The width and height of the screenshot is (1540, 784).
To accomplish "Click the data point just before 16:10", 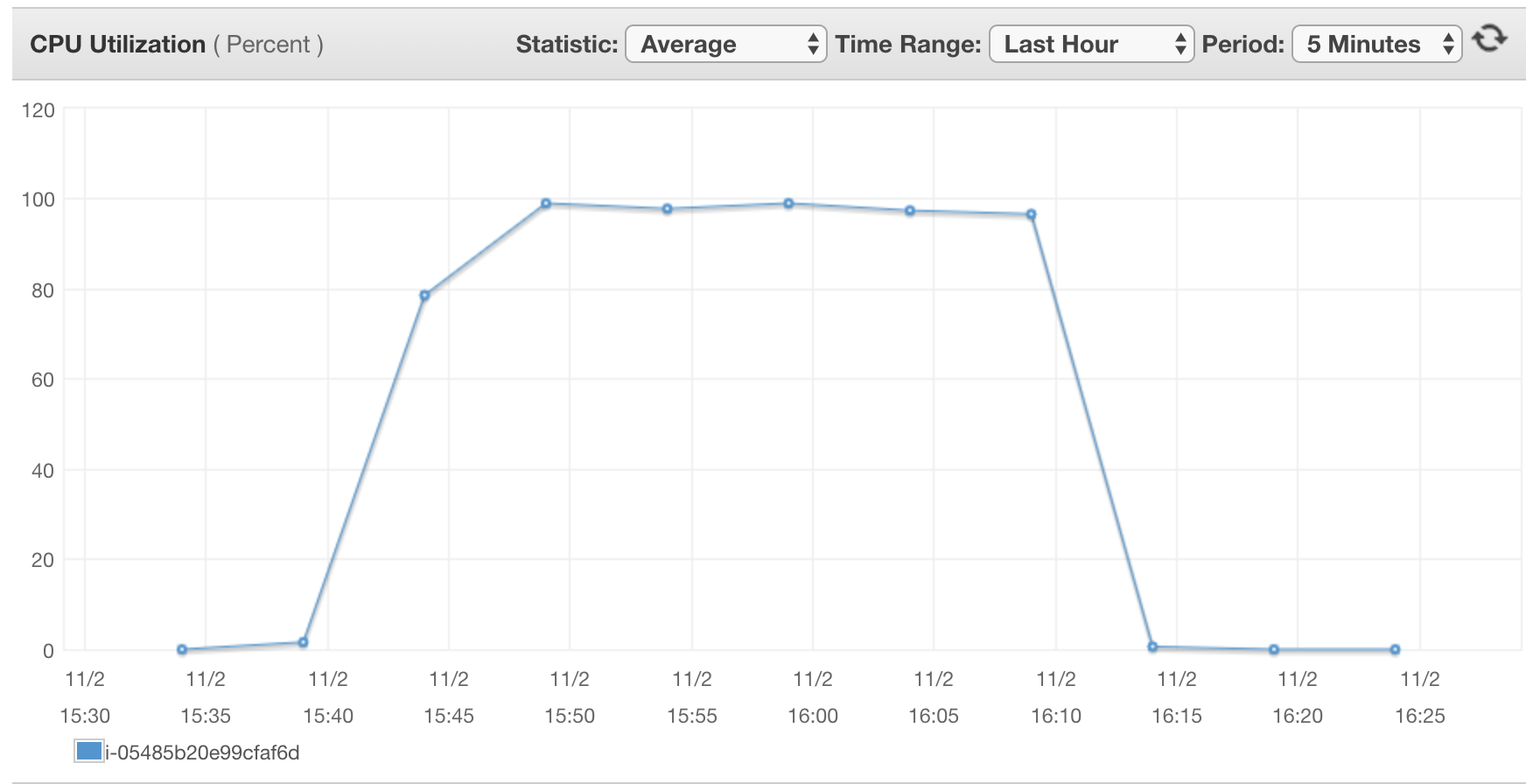I will pyautogui.click(x=1031, y=214).
